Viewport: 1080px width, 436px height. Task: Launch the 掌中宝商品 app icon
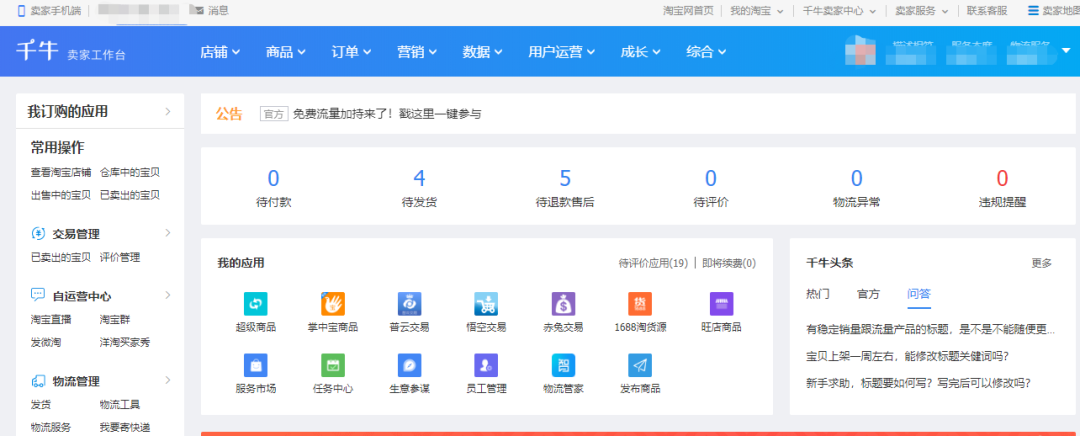click(333, 304)
